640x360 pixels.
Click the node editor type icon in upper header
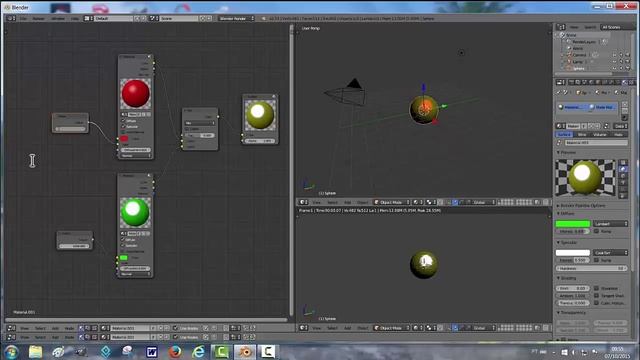[x=11, y=328]
